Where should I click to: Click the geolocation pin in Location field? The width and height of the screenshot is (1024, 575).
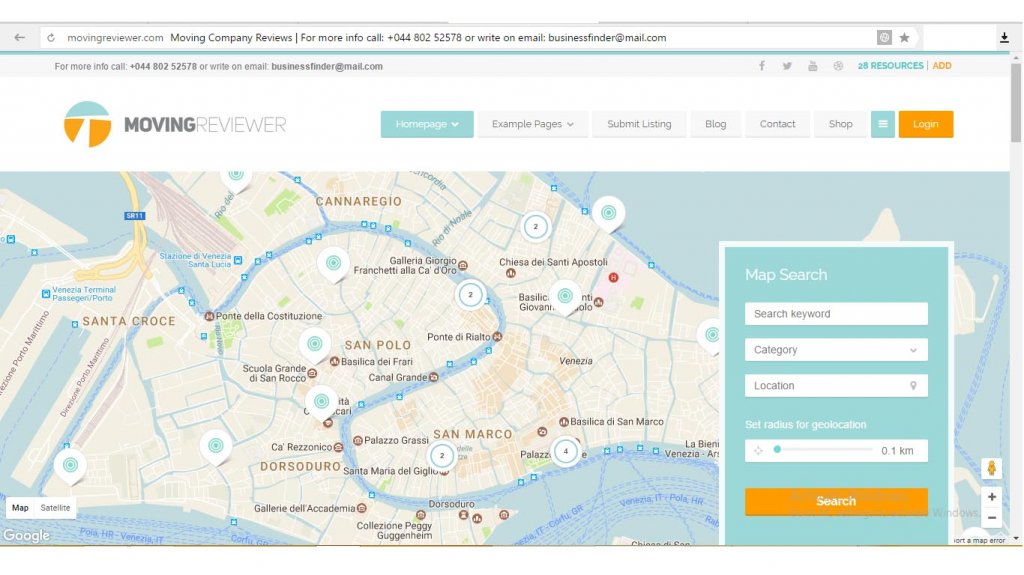pos(913,386)
